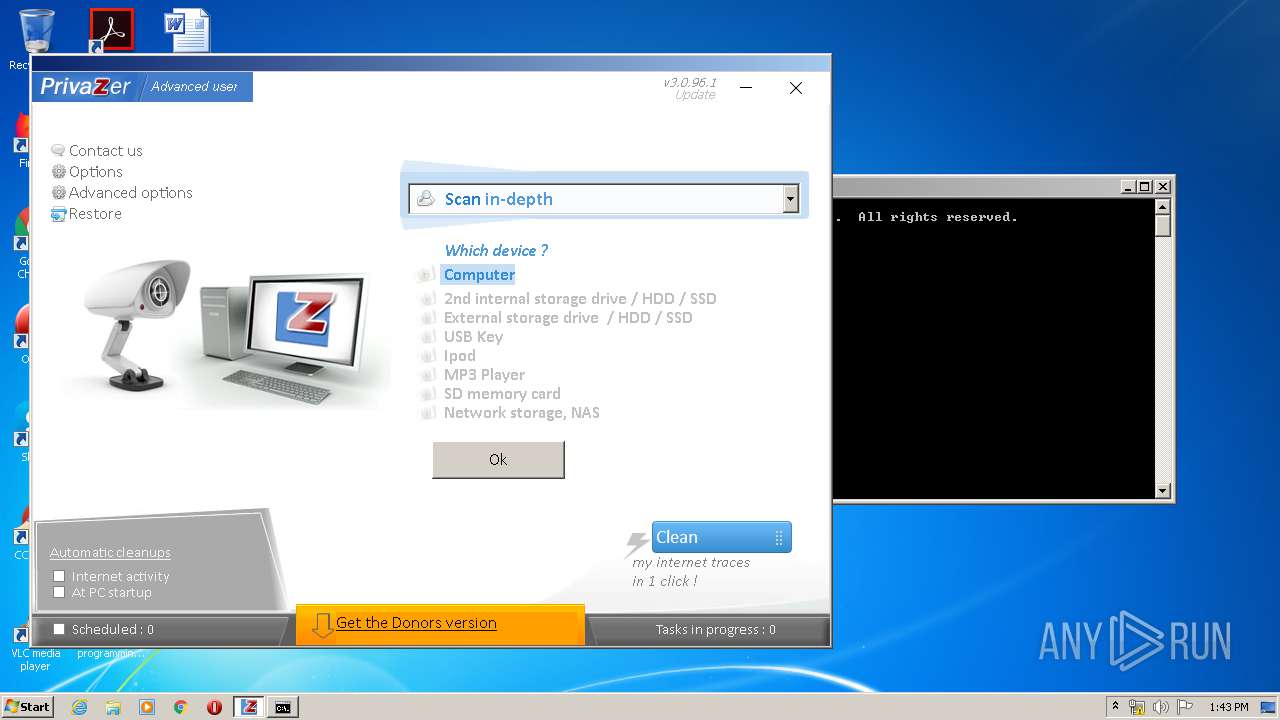Click the Ok button
The width and height of the screenshot is (1280, 720).
[x=498, y=460]
